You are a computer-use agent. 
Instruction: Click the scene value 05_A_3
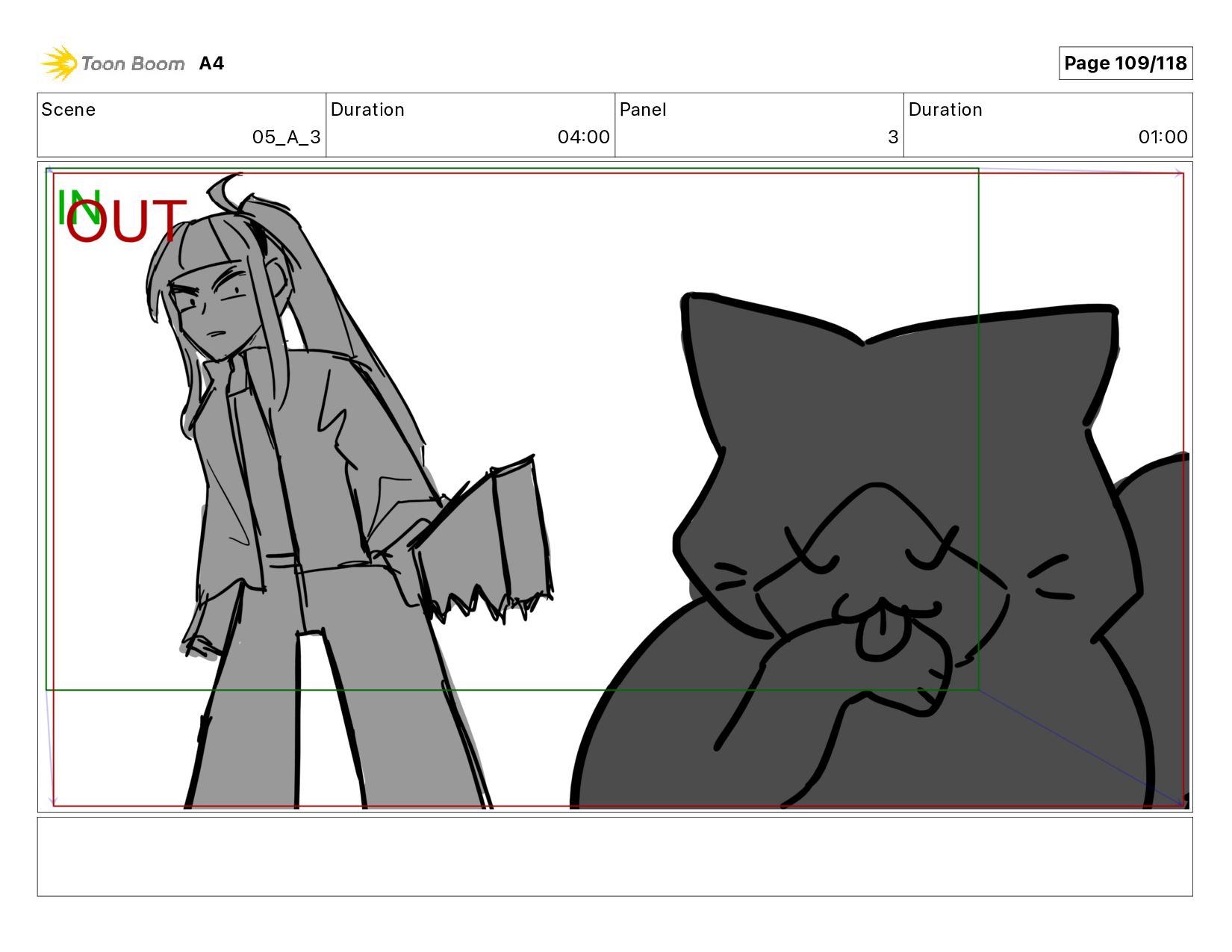point(286,137)
